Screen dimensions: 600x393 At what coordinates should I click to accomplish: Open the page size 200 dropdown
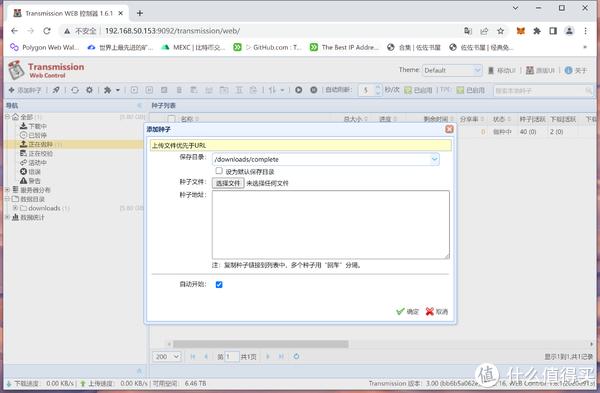coord(166,357)
